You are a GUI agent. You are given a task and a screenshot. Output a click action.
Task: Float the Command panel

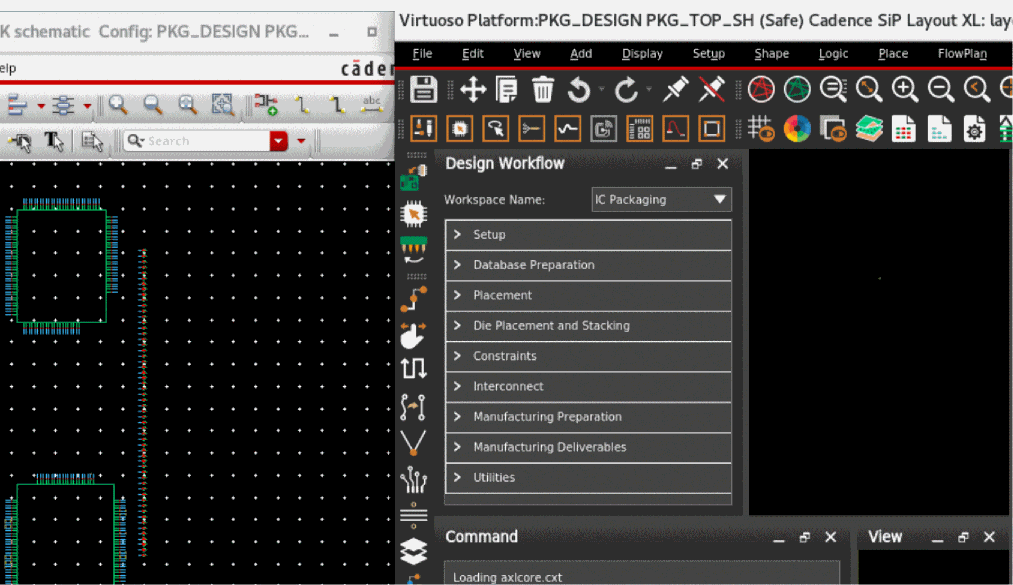804,537
